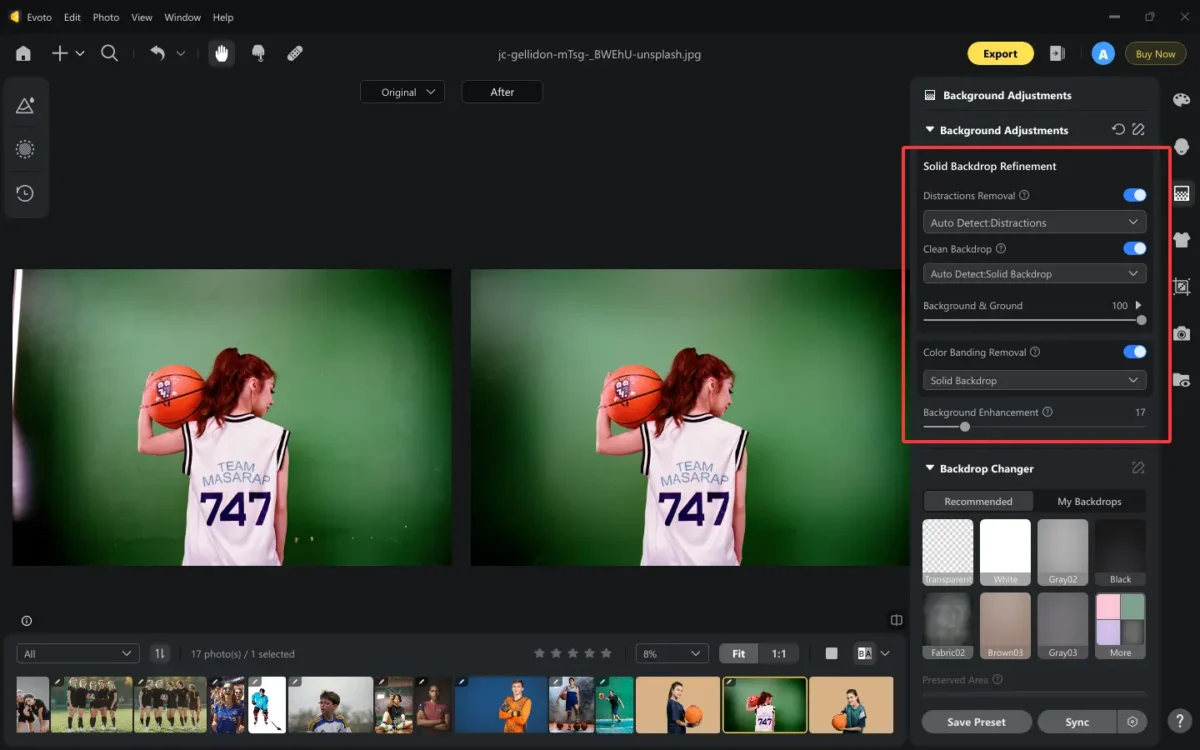Viewport: 1200px width, 750px height.
Task: Collapse the Backdrop Changer section
Action: (930, 468)
